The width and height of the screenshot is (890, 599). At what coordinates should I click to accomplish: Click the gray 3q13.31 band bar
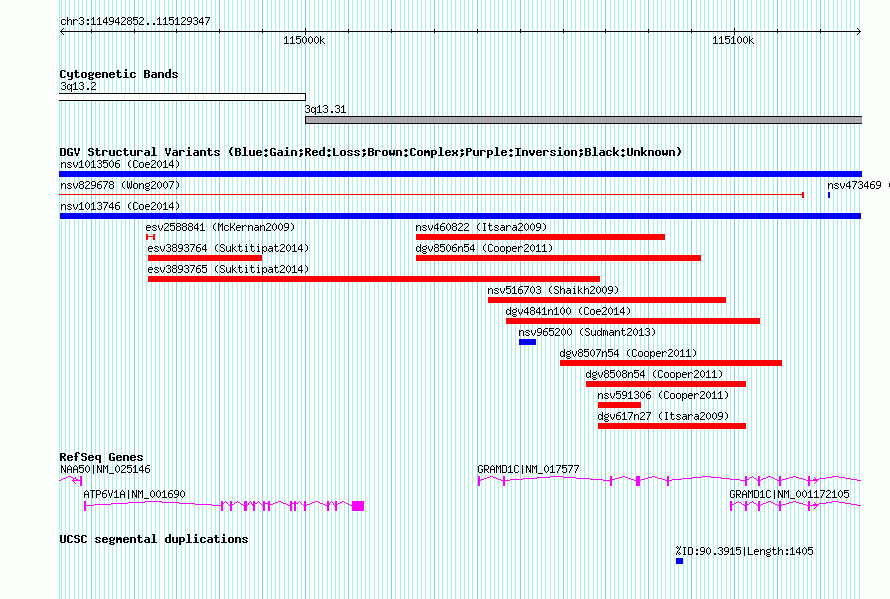tap(583, 120)
